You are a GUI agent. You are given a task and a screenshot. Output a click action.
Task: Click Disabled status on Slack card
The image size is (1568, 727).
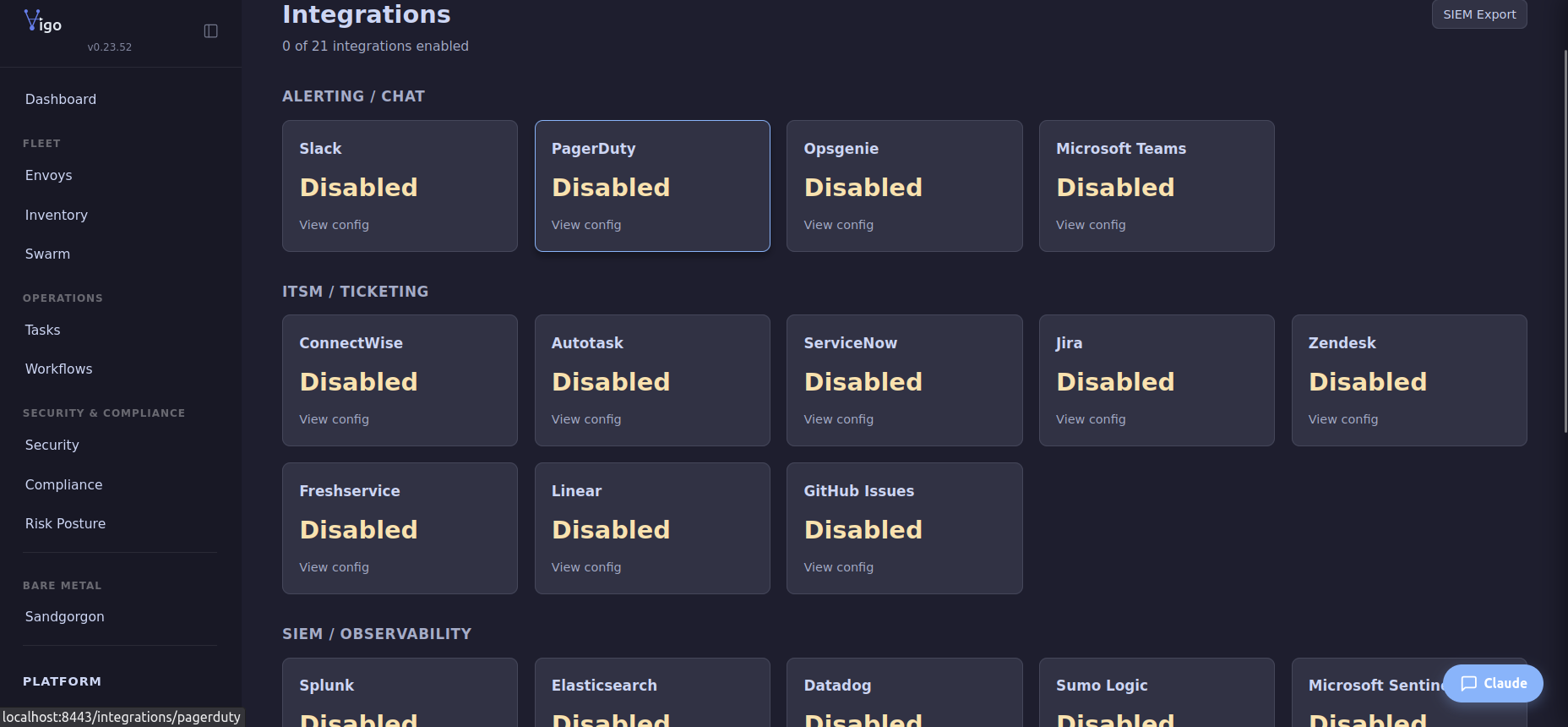pos(358,188)
